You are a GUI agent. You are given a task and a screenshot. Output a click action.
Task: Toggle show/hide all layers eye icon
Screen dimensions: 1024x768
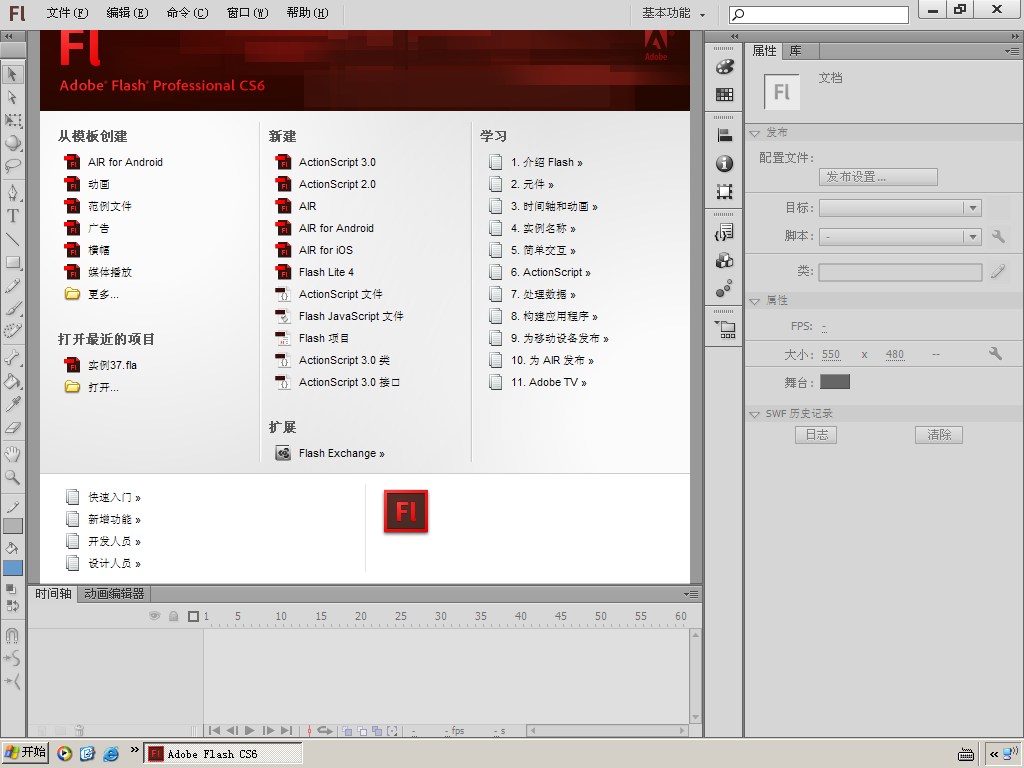155,616
